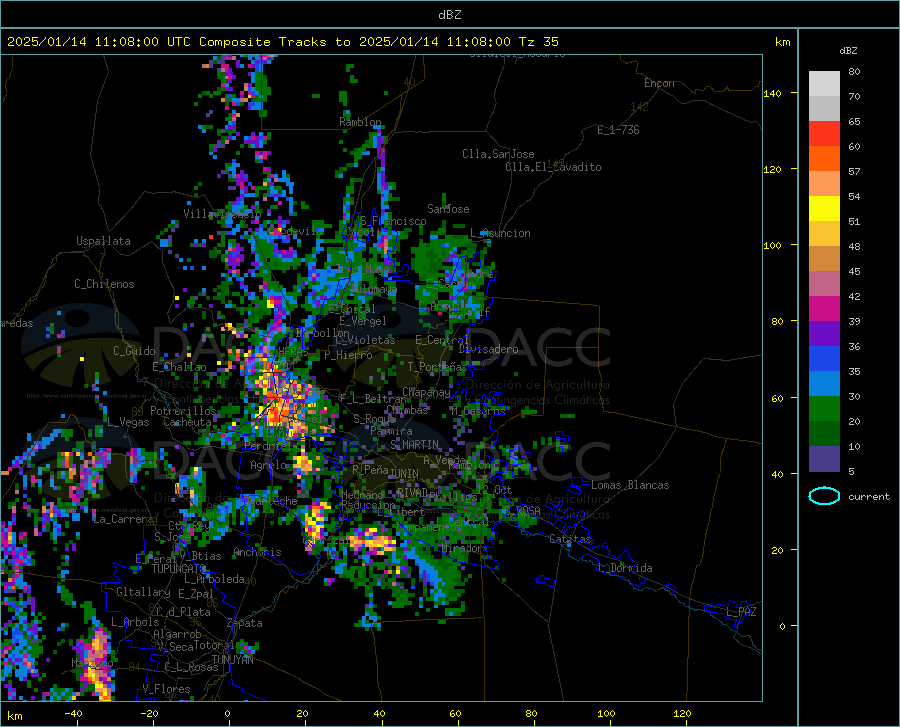Click the Chapanay place label
900x727 pixels.
point(426,392)
